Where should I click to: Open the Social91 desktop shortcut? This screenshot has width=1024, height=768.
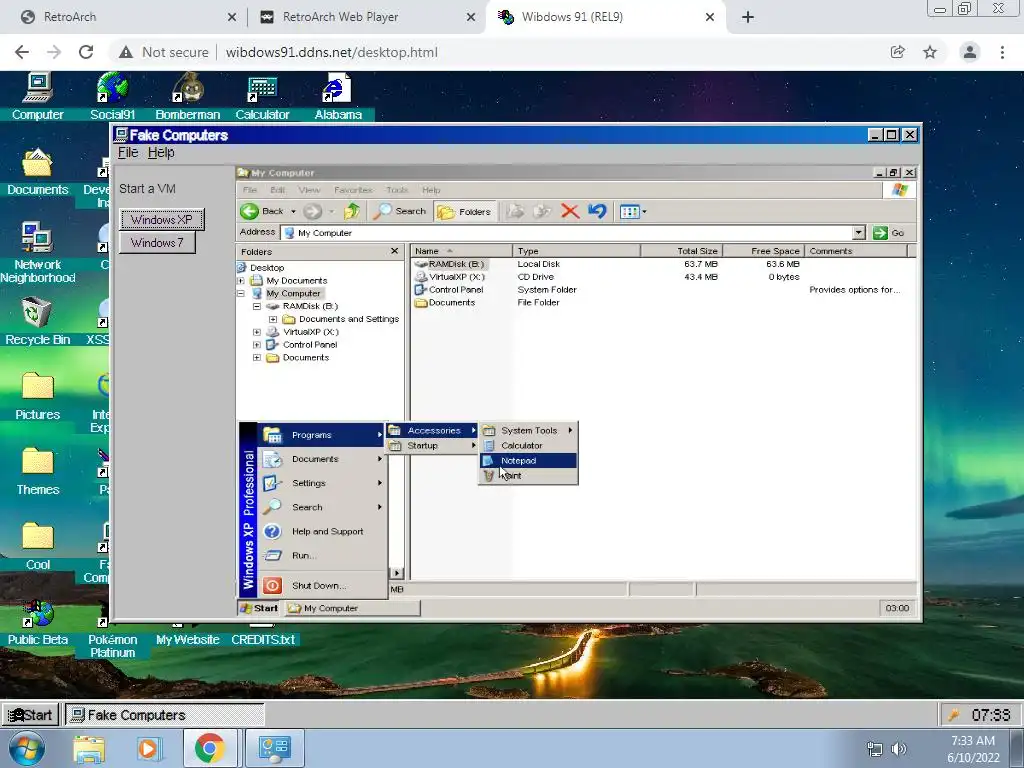112,97
